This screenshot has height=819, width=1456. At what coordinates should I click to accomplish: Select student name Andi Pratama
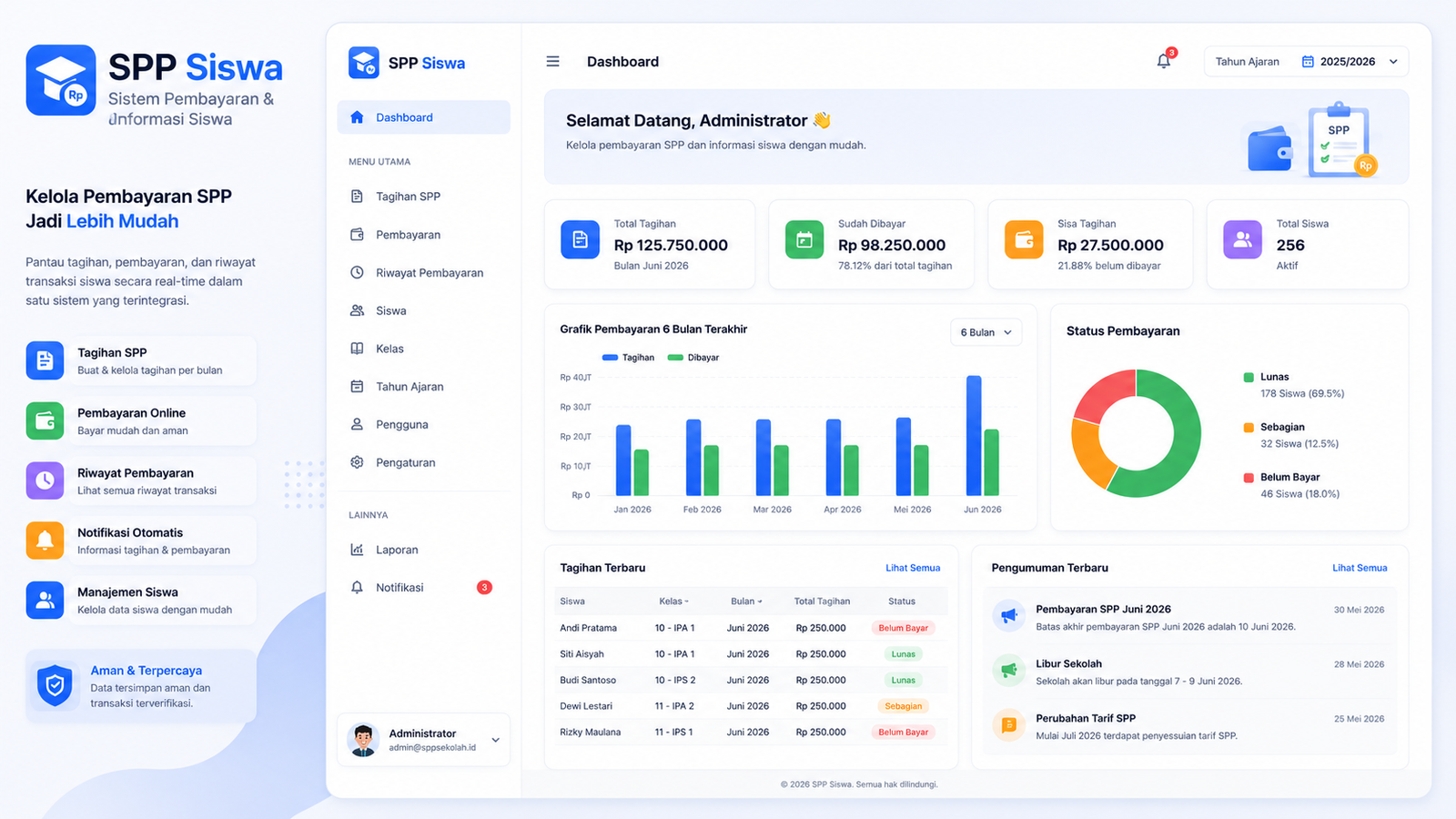pyautogui.click(x=588, y=628)
